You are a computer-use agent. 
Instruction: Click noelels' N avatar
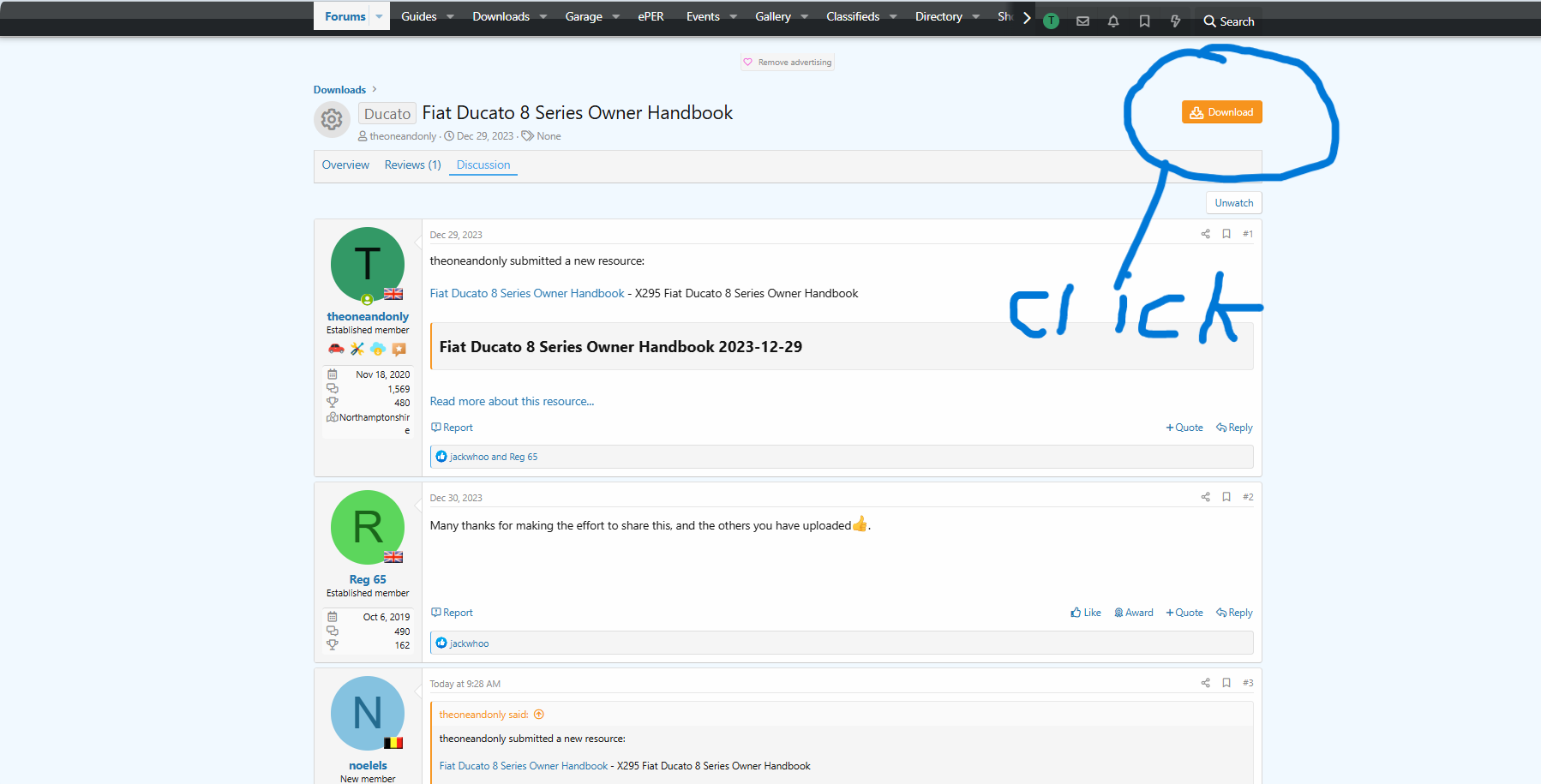(x=368, y=713)
